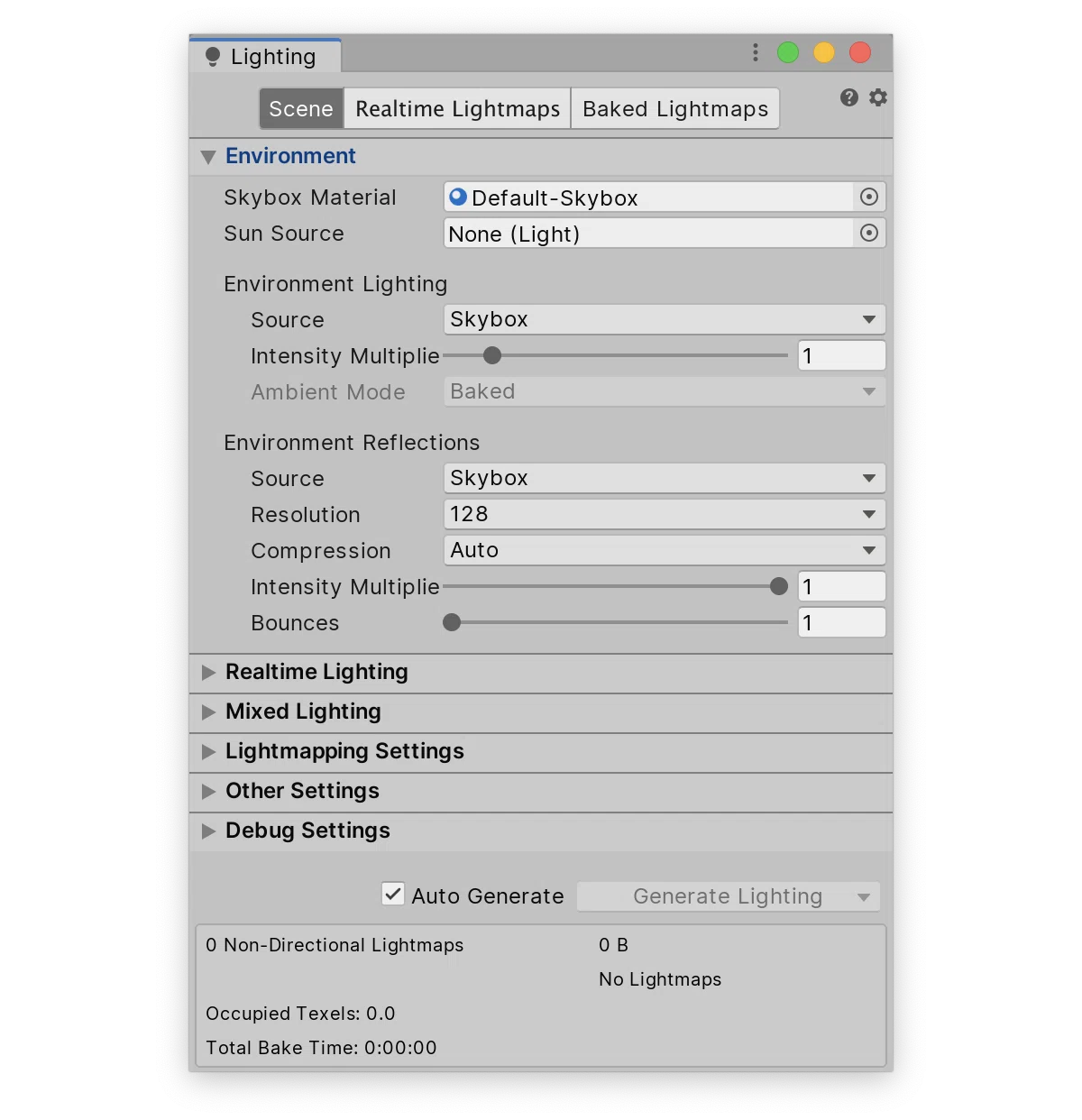Click the Lighting tab lightbulb icon
Screen dimensions: 1082x1120
coord(213,57)
